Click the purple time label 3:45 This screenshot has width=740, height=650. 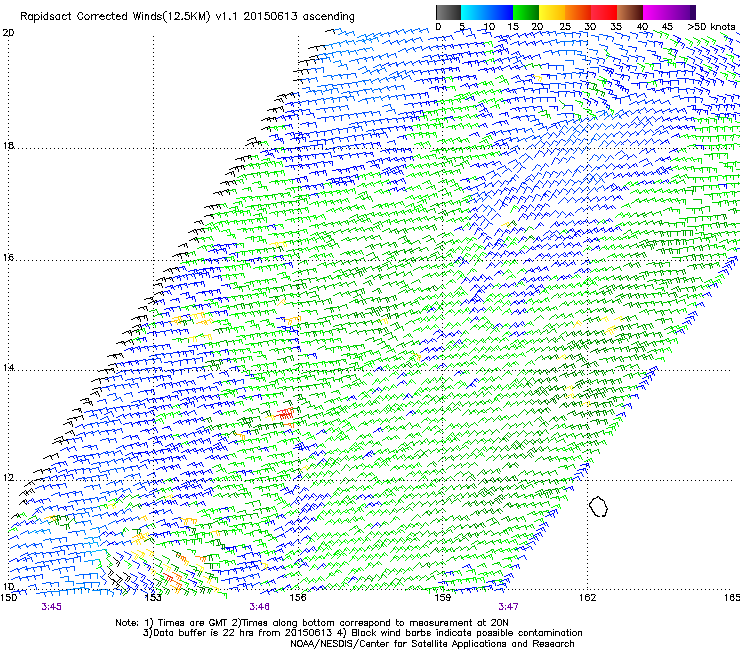pos(51,607)
